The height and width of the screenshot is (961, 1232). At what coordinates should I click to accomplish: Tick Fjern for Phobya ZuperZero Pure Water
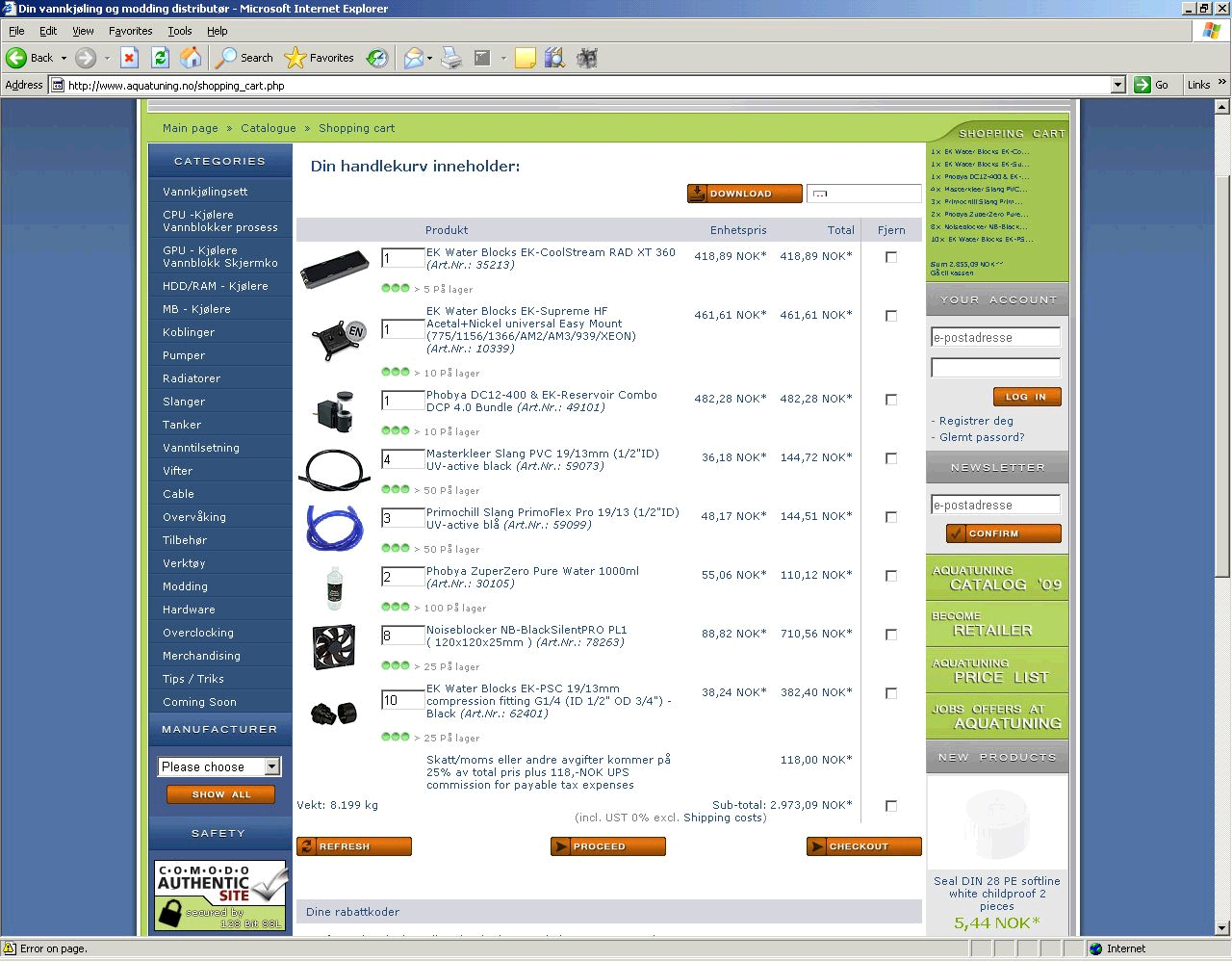[x=891, y=576]
